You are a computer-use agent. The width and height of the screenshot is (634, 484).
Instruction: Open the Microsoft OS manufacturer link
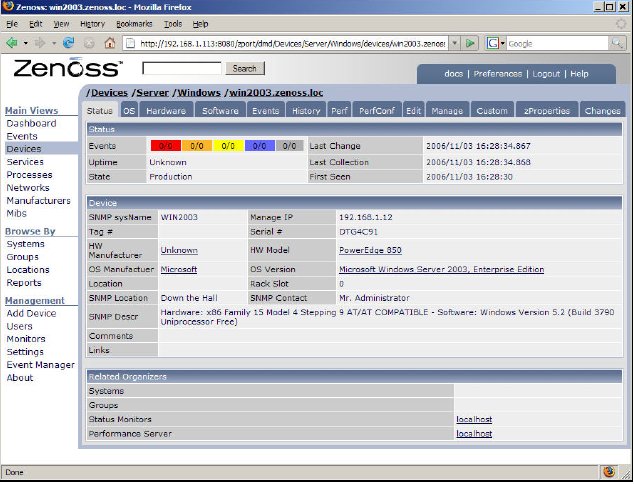coord(179,269)
